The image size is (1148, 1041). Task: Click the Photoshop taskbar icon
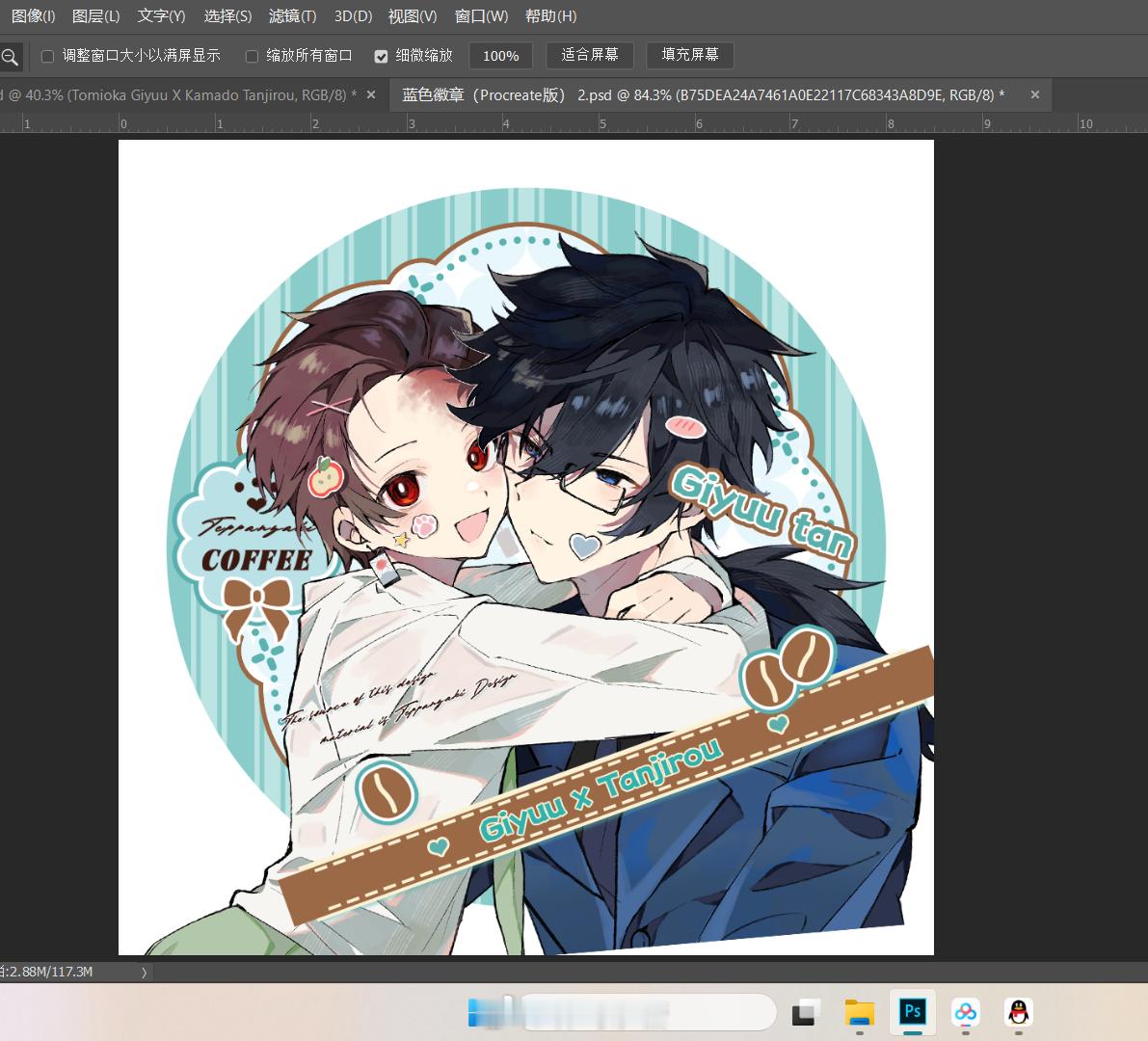pos(912,1012)
